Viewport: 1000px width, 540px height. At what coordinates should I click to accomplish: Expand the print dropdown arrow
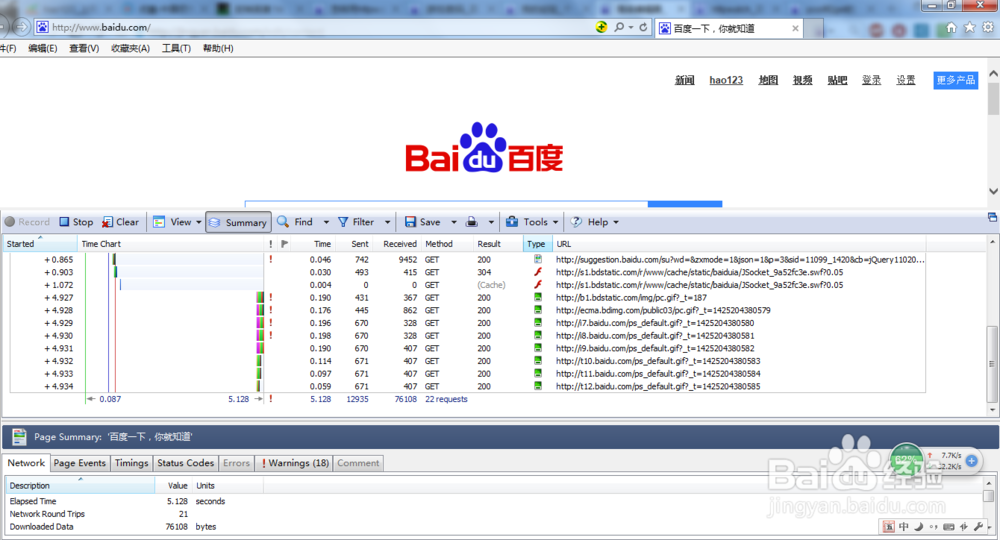pos(491,223)
